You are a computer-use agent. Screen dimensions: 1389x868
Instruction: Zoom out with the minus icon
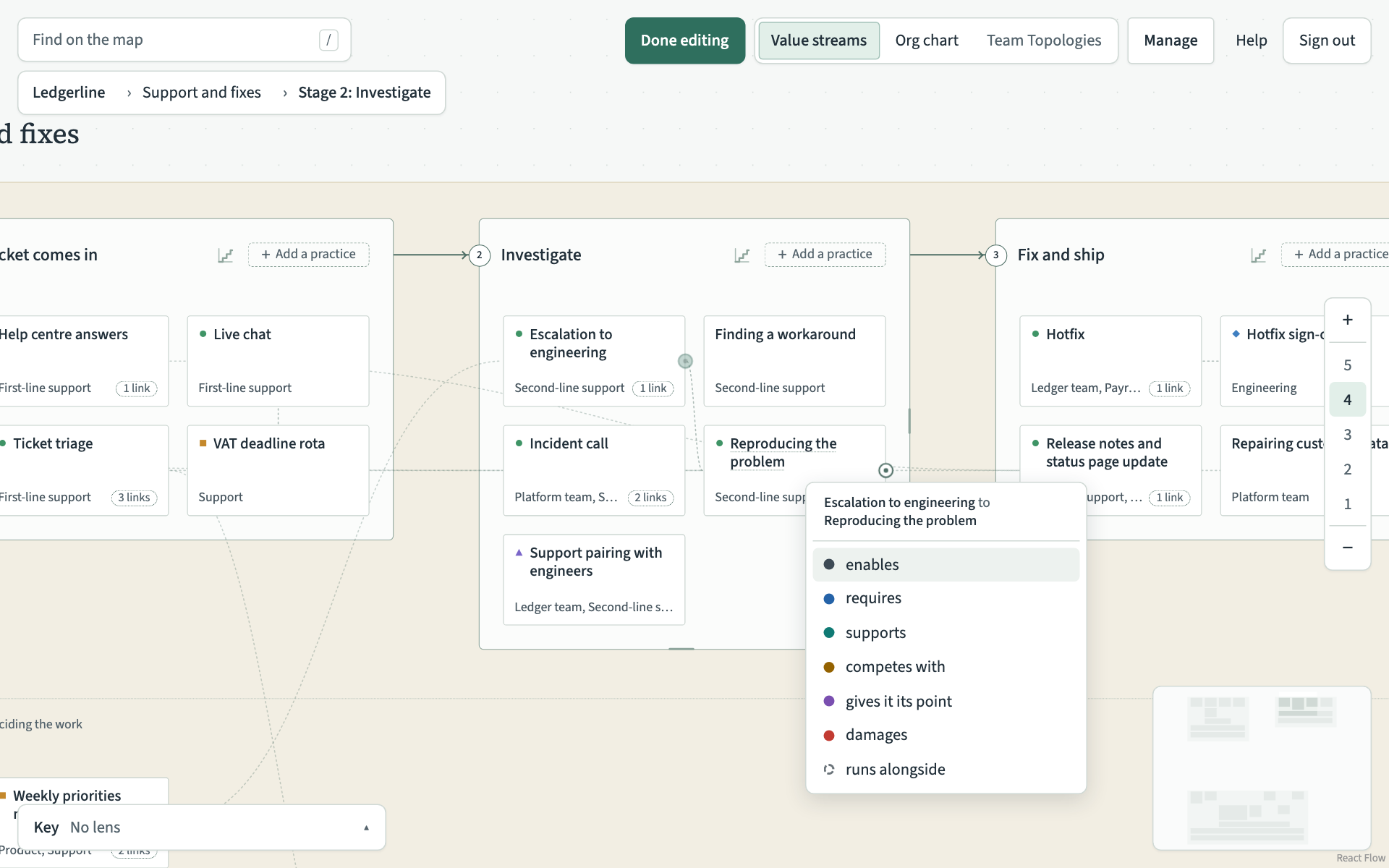[1347, 548]
